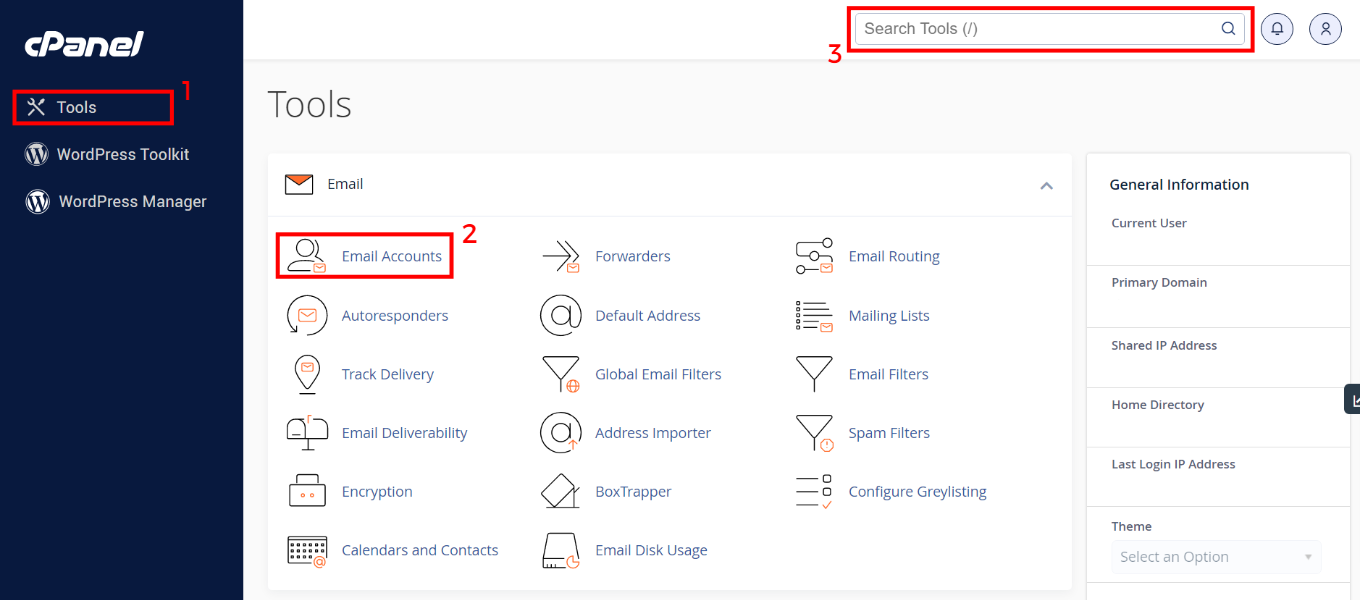Open the Forwarders tool icon

561,257
